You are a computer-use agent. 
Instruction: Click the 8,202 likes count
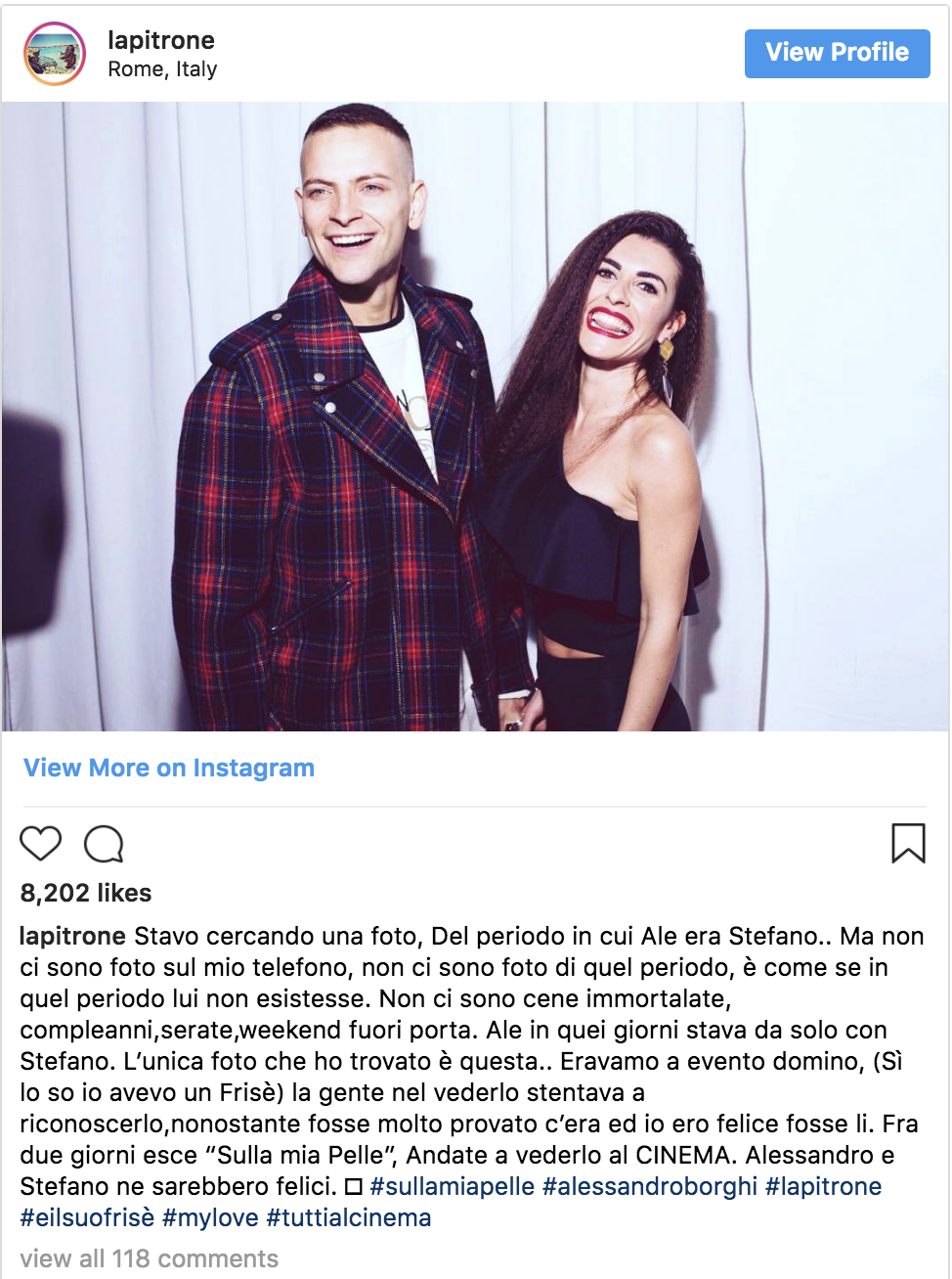(86, 893)
